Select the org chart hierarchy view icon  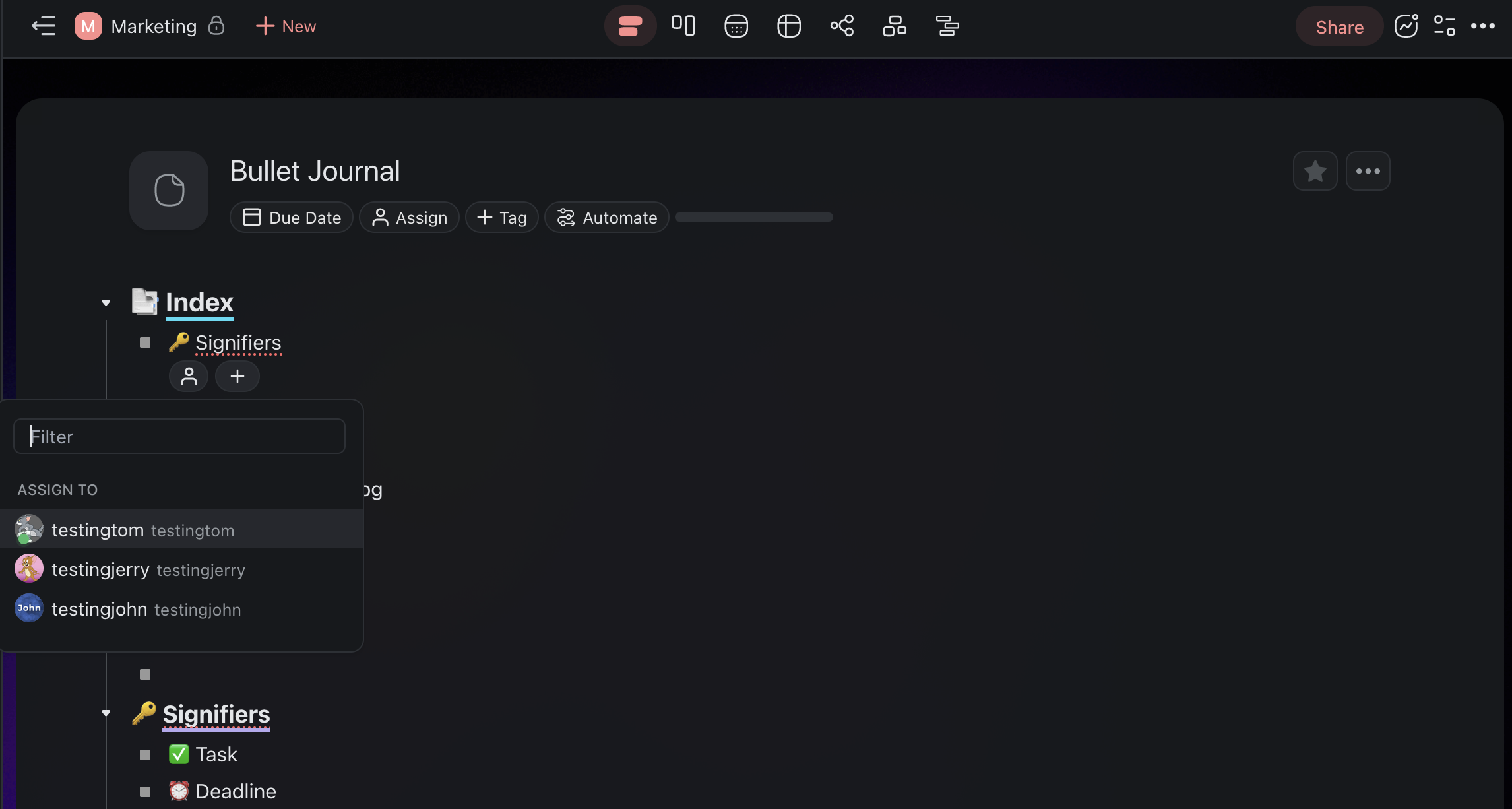pyautogui.click(x=895, y=26)
